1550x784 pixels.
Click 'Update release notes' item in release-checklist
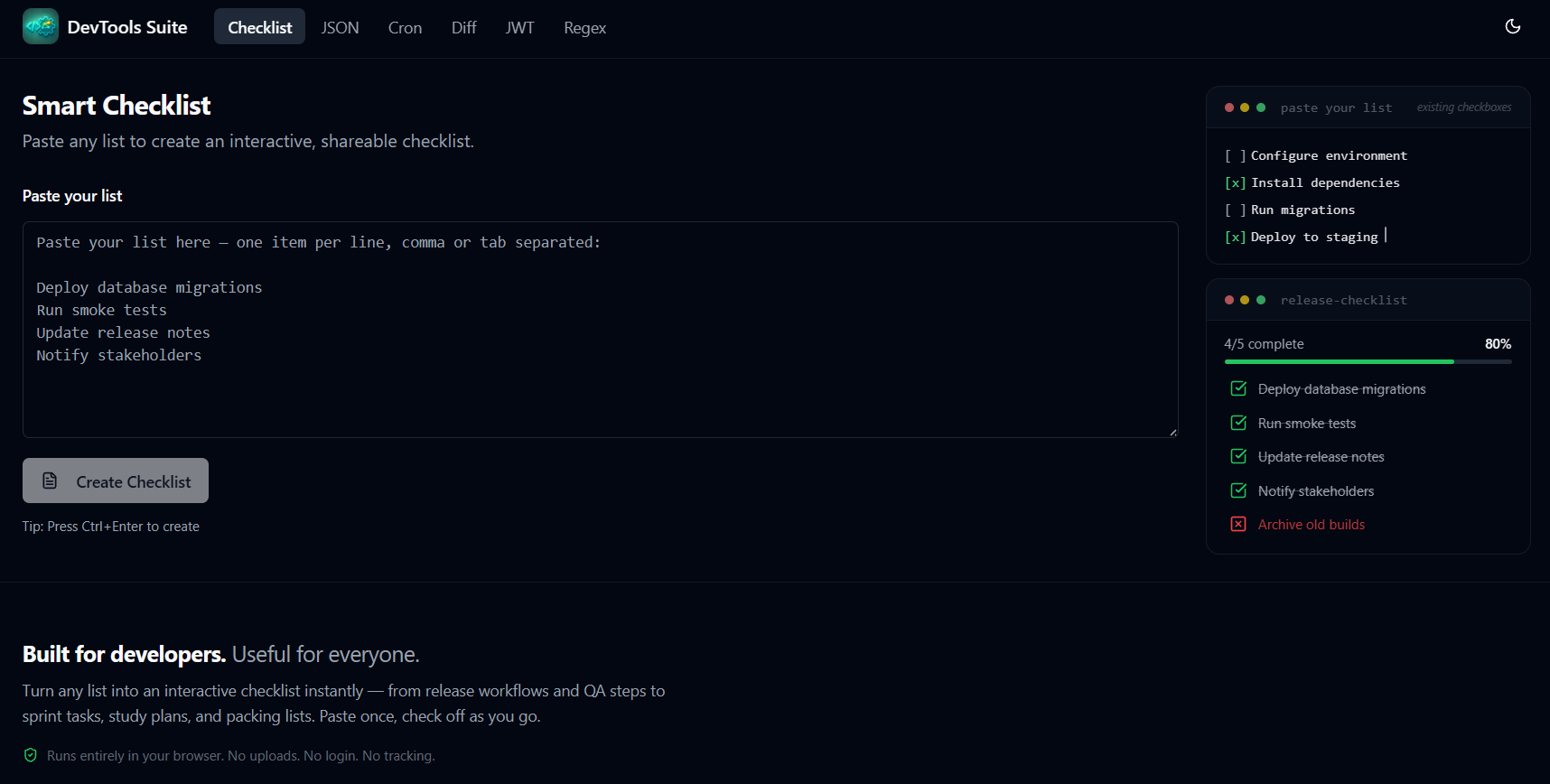point(1321,457)
